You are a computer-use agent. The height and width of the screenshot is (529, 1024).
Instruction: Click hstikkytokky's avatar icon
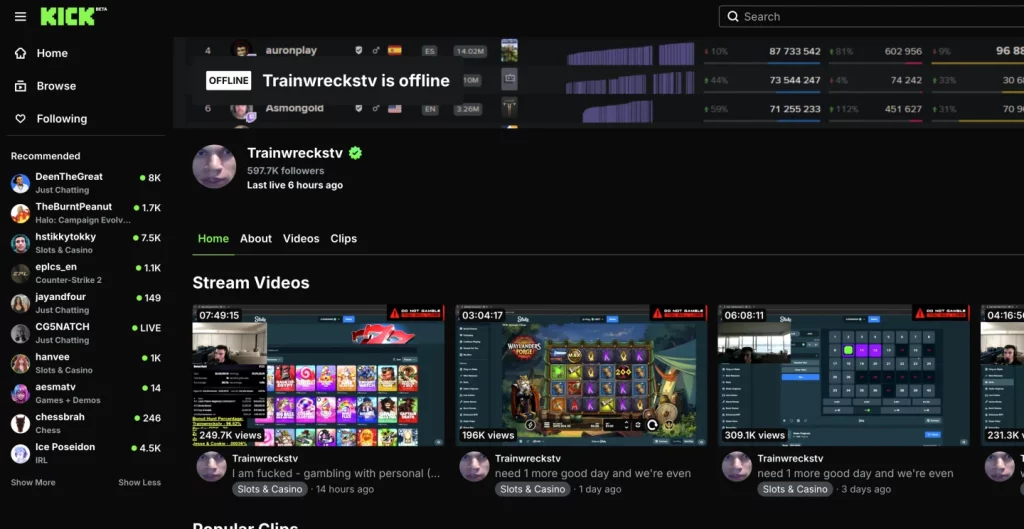20,244
